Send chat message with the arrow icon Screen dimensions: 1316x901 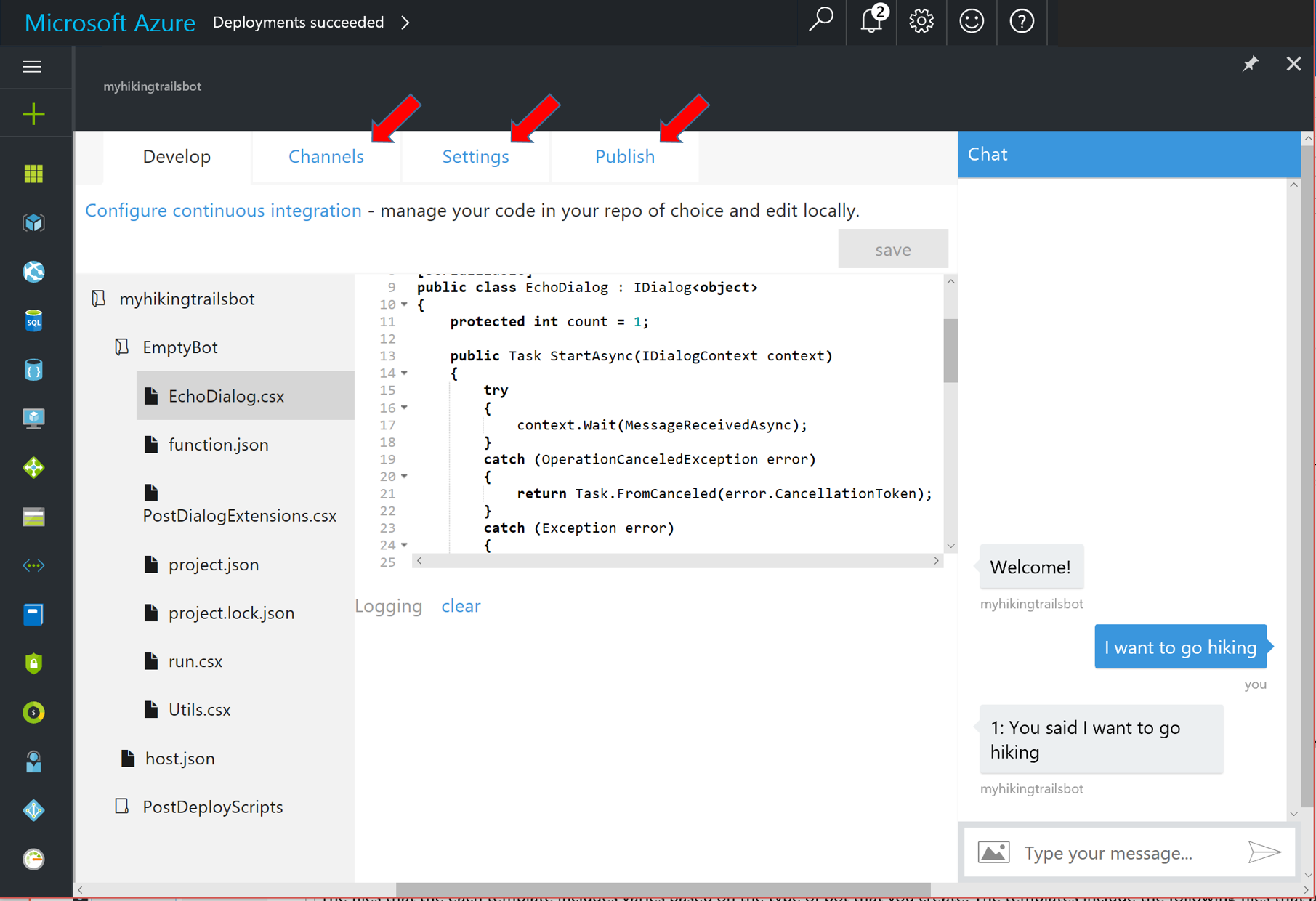(x=1264, y=852)
